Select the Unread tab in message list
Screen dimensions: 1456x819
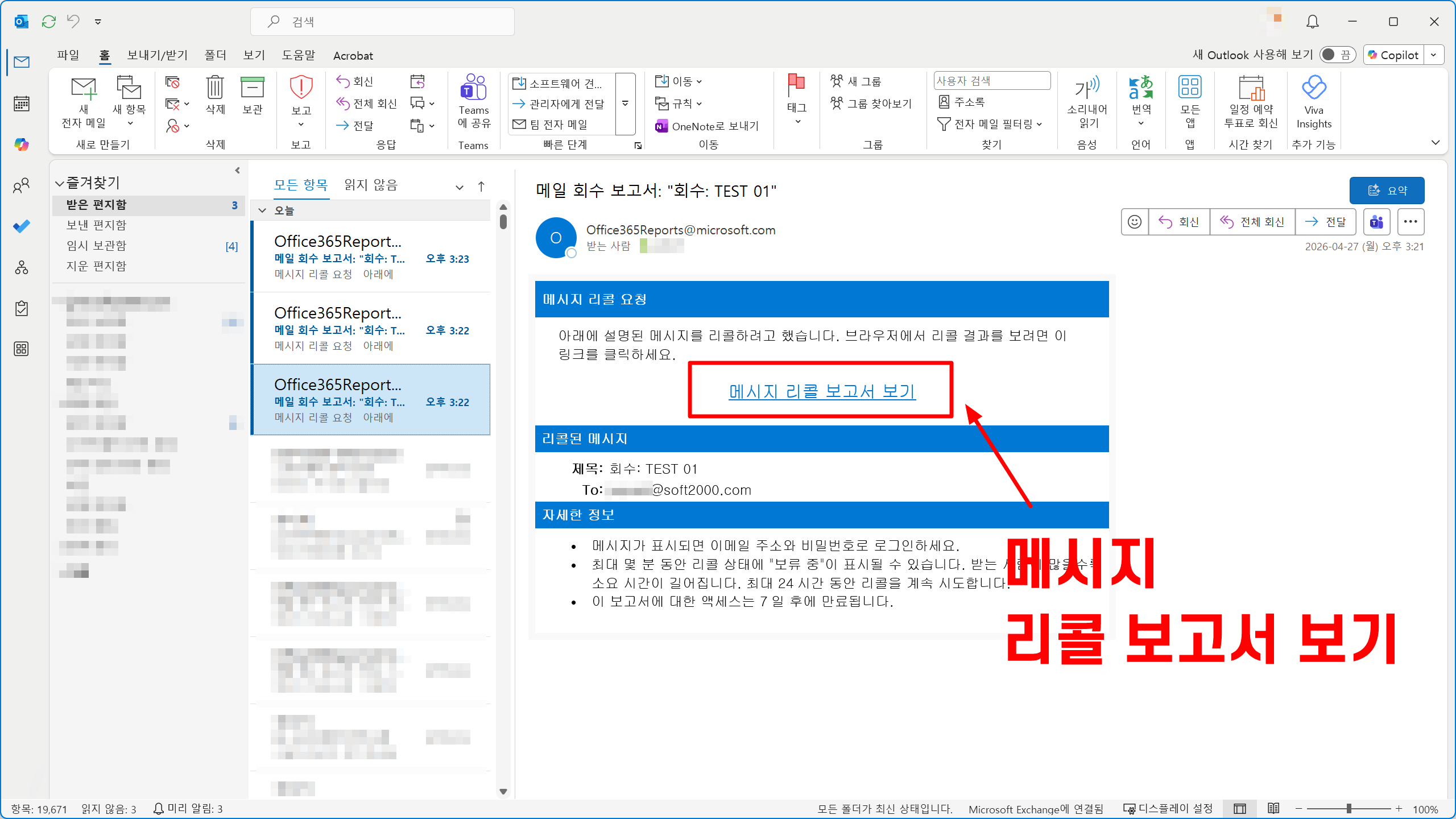coord(371,185)
